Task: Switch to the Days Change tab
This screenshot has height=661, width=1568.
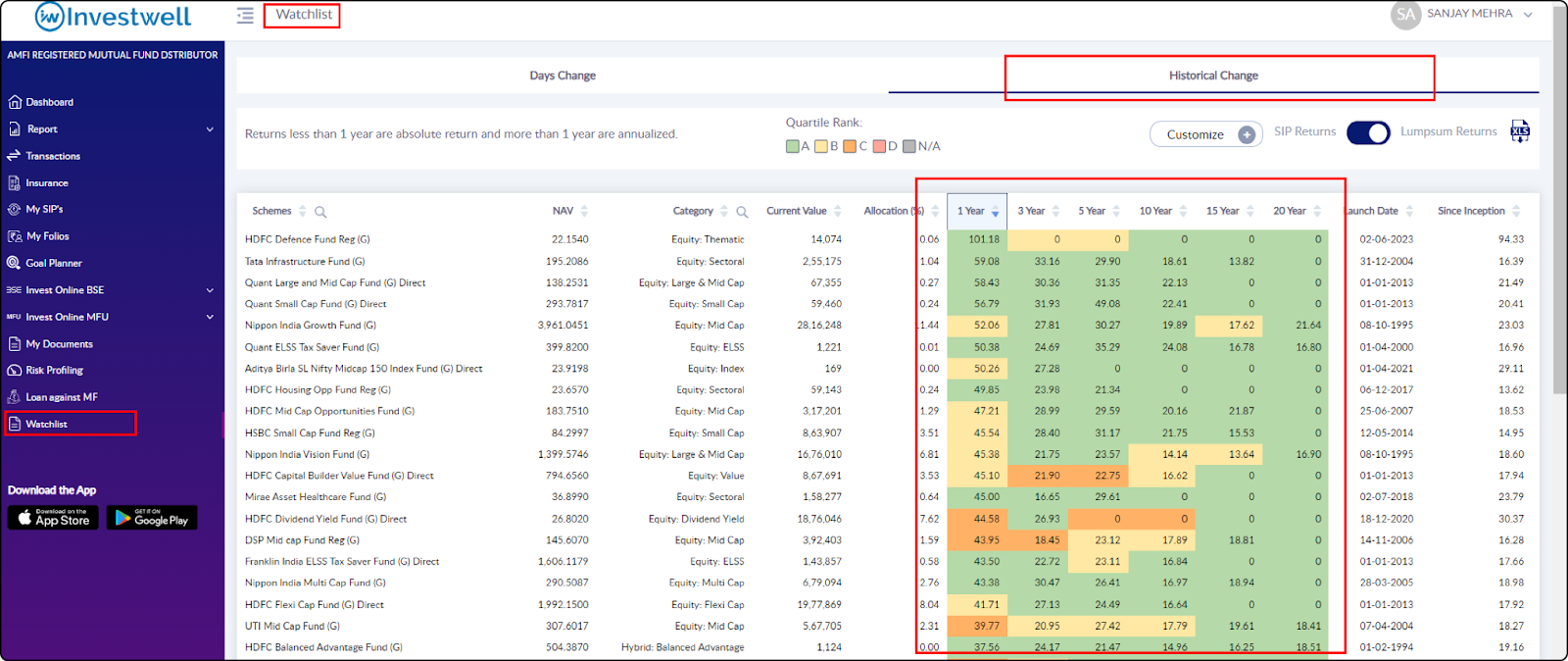Action: click(563, 76)
